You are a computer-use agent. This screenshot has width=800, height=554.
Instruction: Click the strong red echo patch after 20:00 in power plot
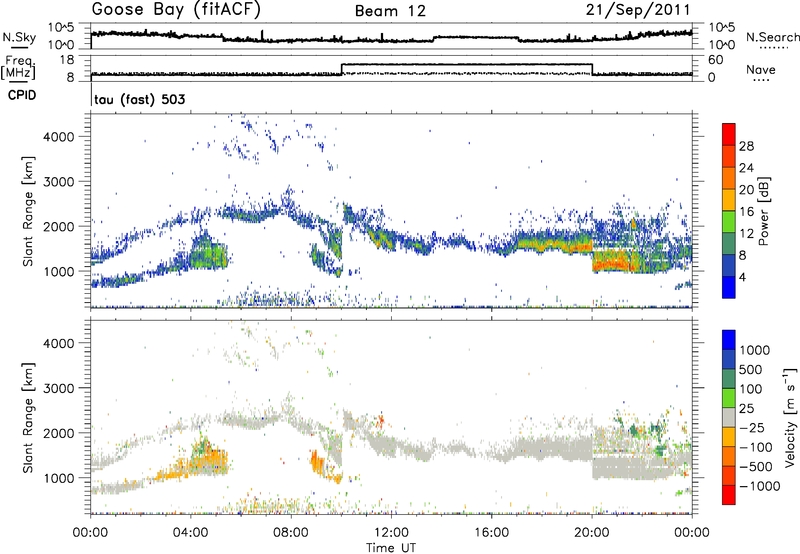[x=611, y=264]
